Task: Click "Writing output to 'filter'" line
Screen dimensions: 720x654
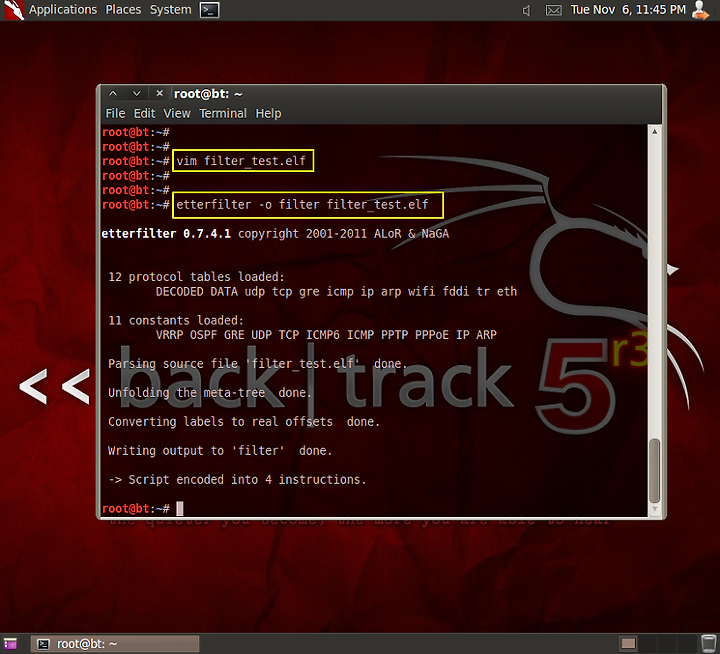Action: pyautogui.click(x=220, y=451)
